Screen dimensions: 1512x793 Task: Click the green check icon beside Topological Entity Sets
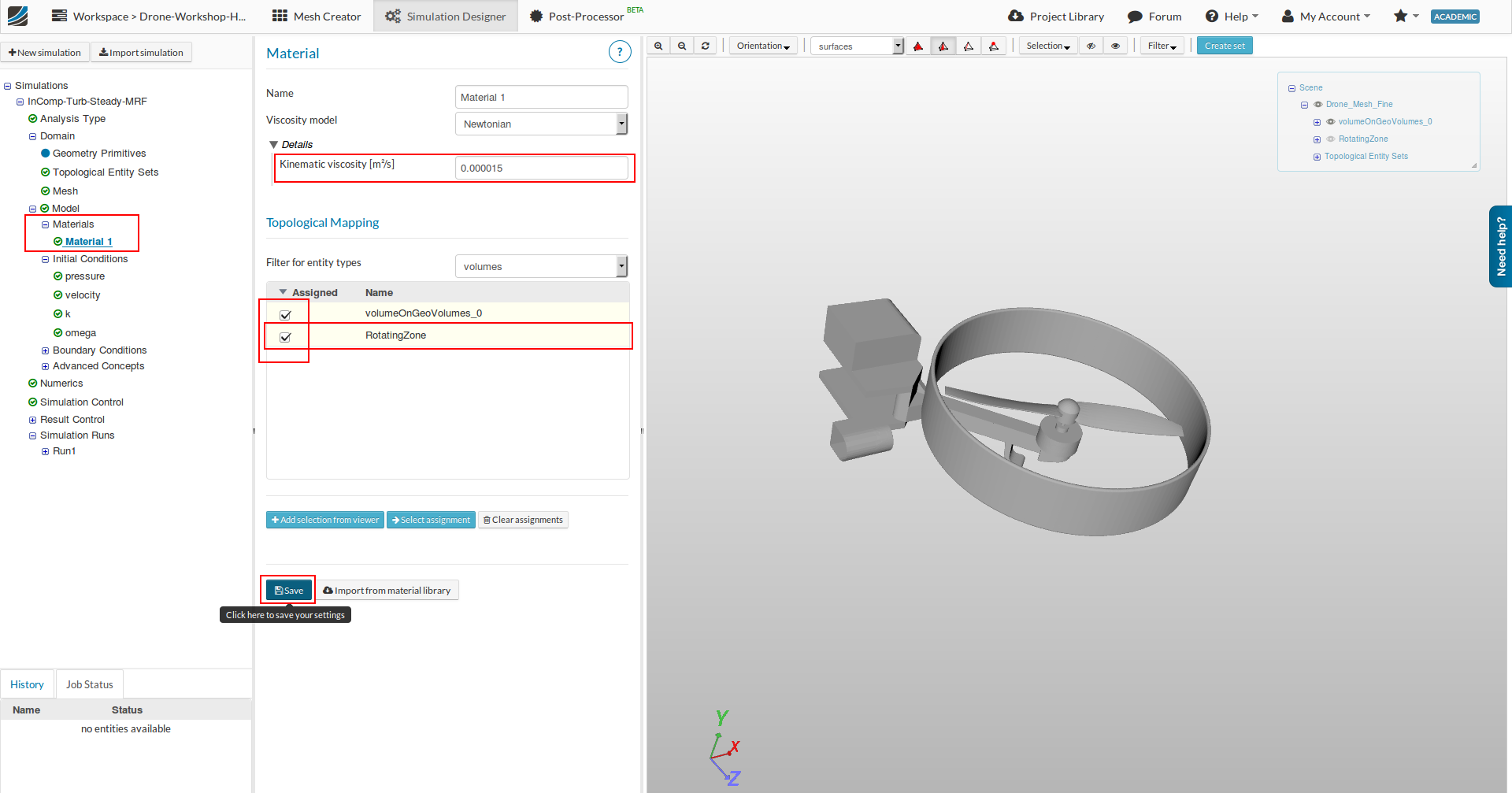point(46,172)
